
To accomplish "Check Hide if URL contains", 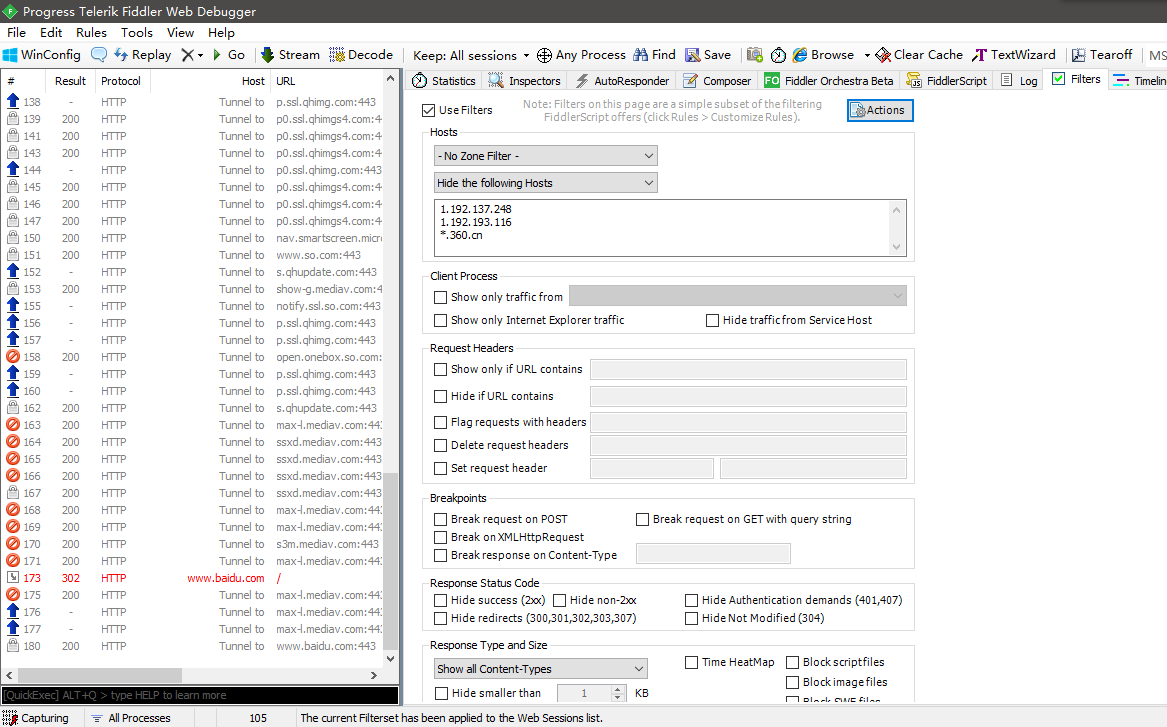I will 441,396.
